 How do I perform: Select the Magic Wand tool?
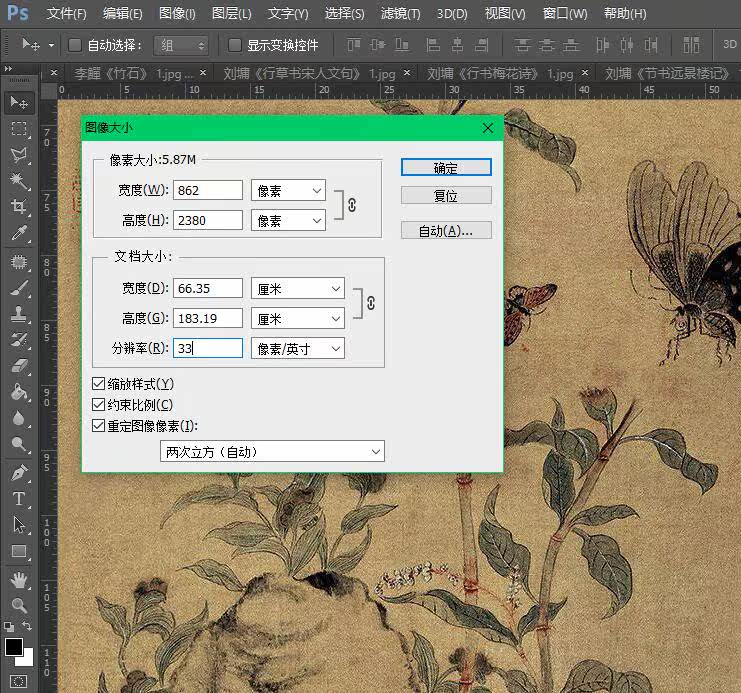click(19, 181)
